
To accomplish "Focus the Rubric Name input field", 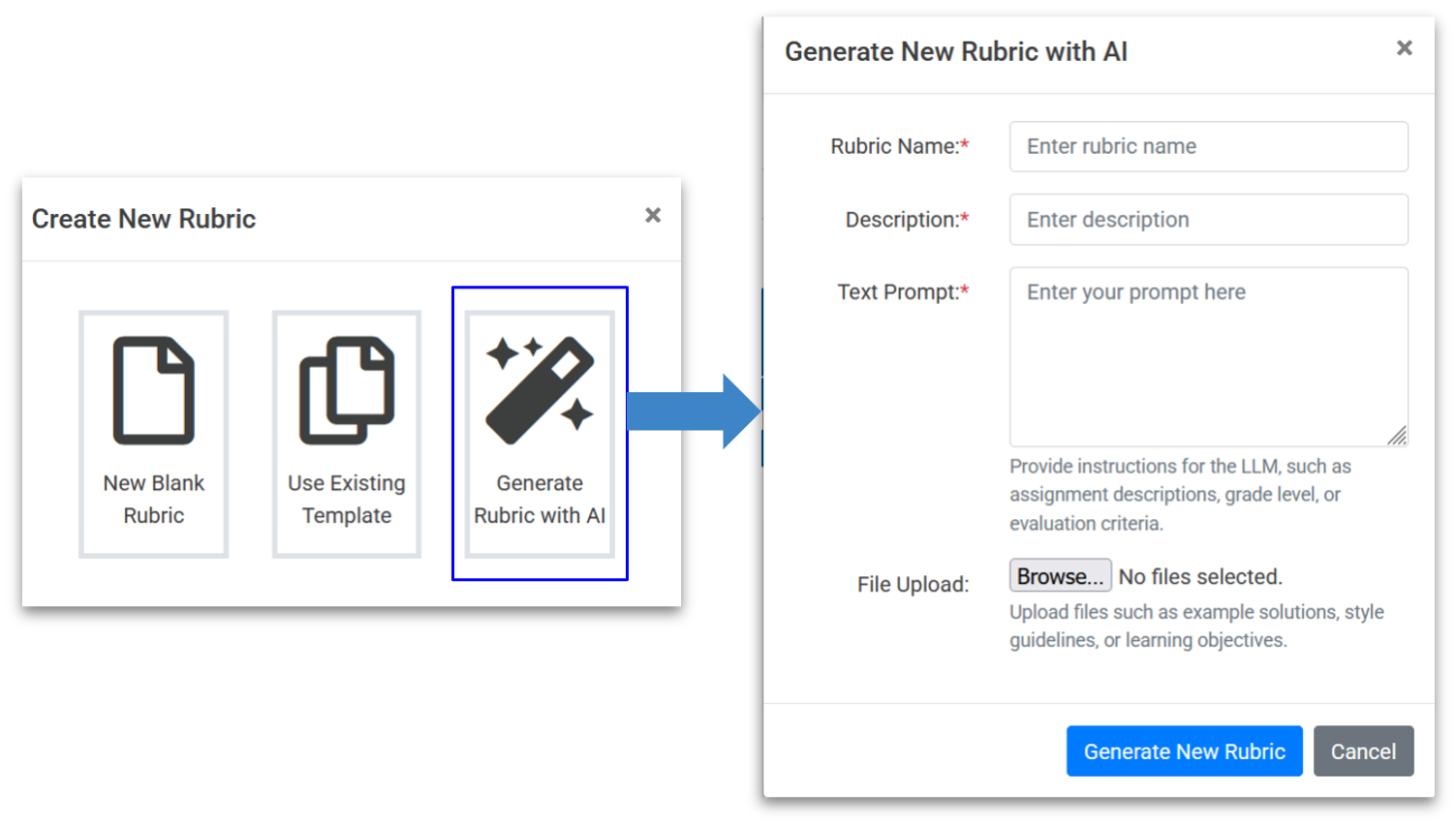I will pyautogui.click(x=1208, y=146).
